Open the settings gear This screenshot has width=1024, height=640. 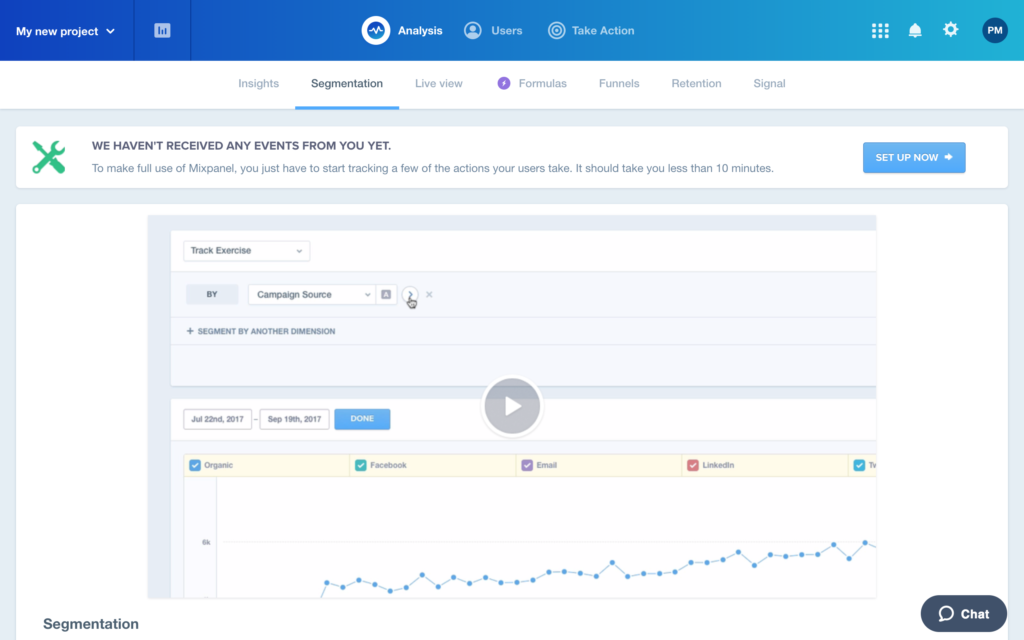[951, 30]
